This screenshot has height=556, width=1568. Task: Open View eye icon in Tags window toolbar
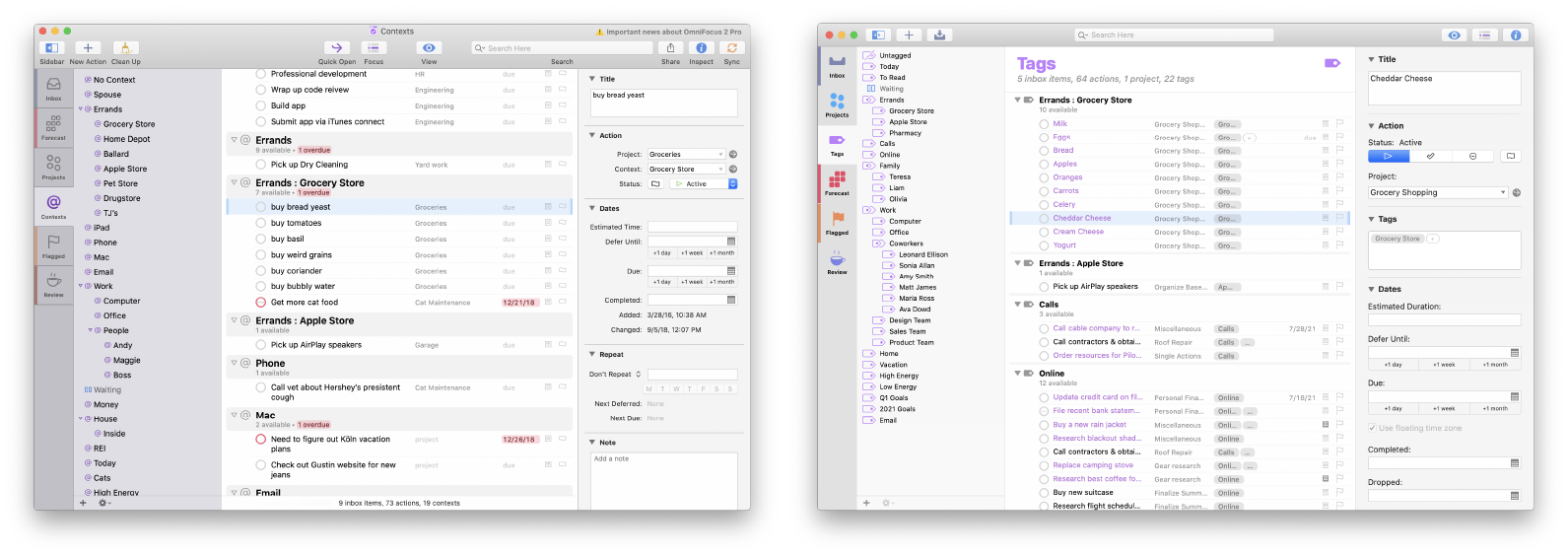[x=1454, y=35]
